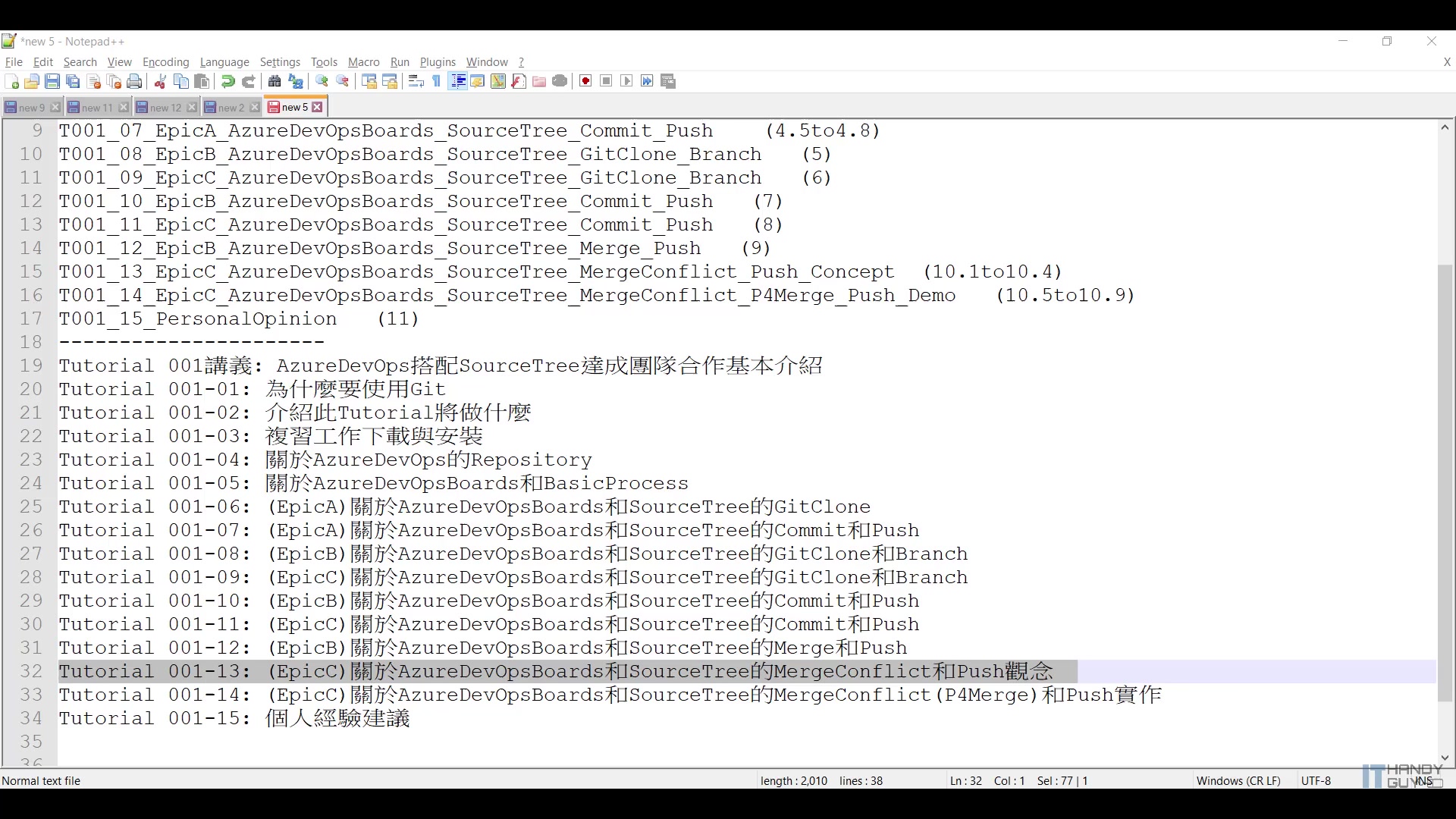Start recording a macro
1456x819 pixels.
(x=585, y=81)
